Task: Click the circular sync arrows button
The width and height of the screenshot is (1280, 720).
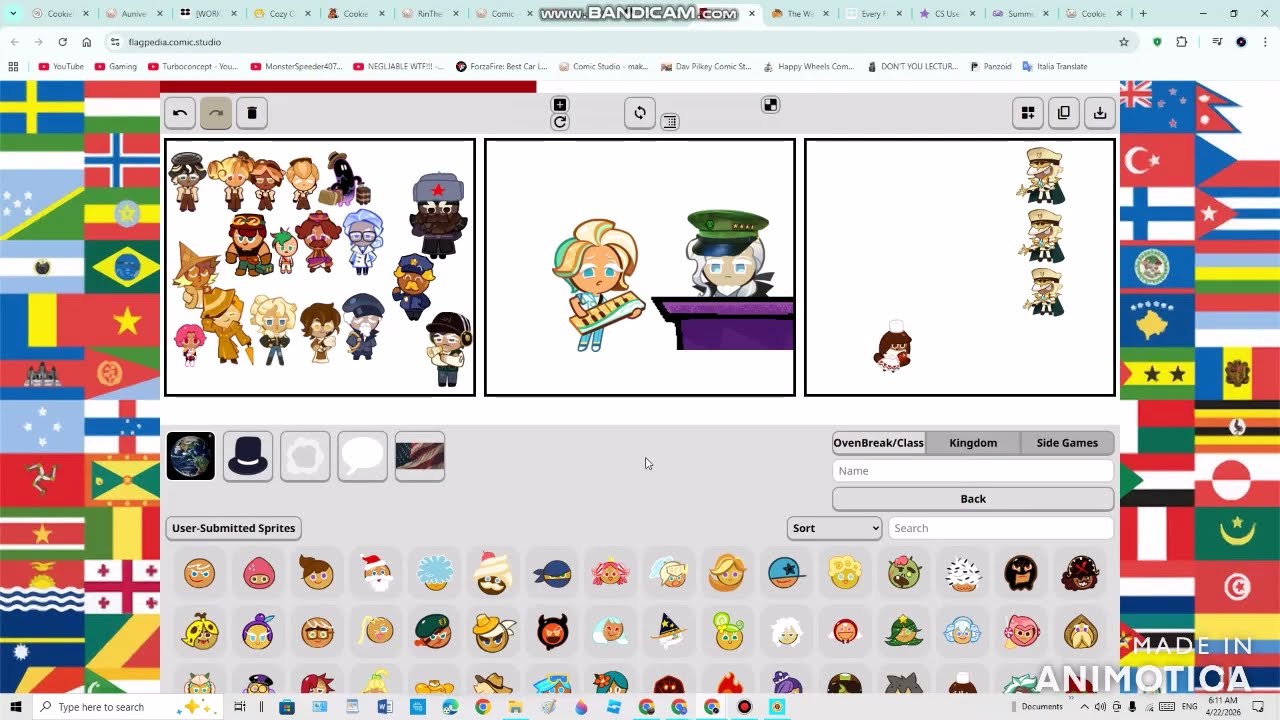Action: click(640, 113)
